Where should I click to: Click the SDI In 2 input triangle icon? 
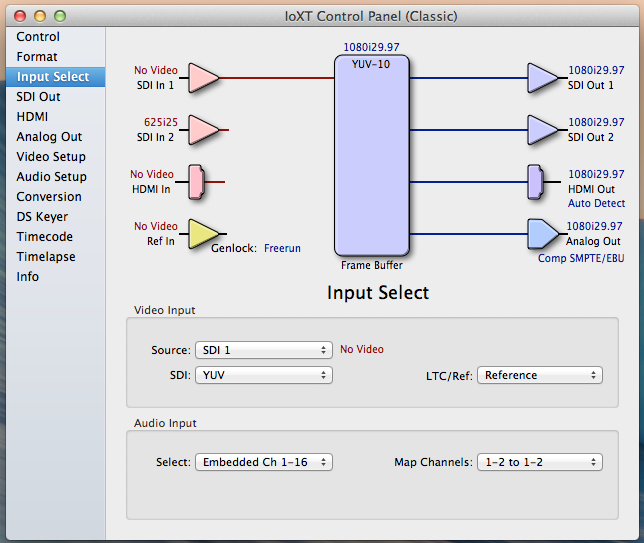[203, 129]
